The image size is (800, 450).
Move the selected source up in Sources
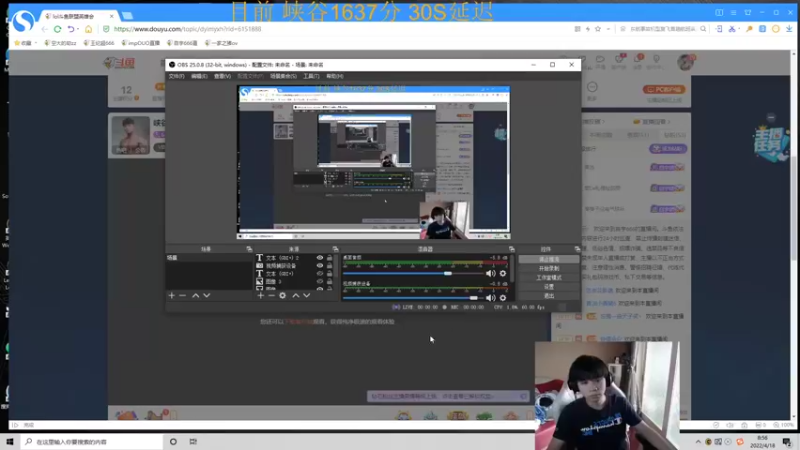pyautogui.click(x=295, y=295)
